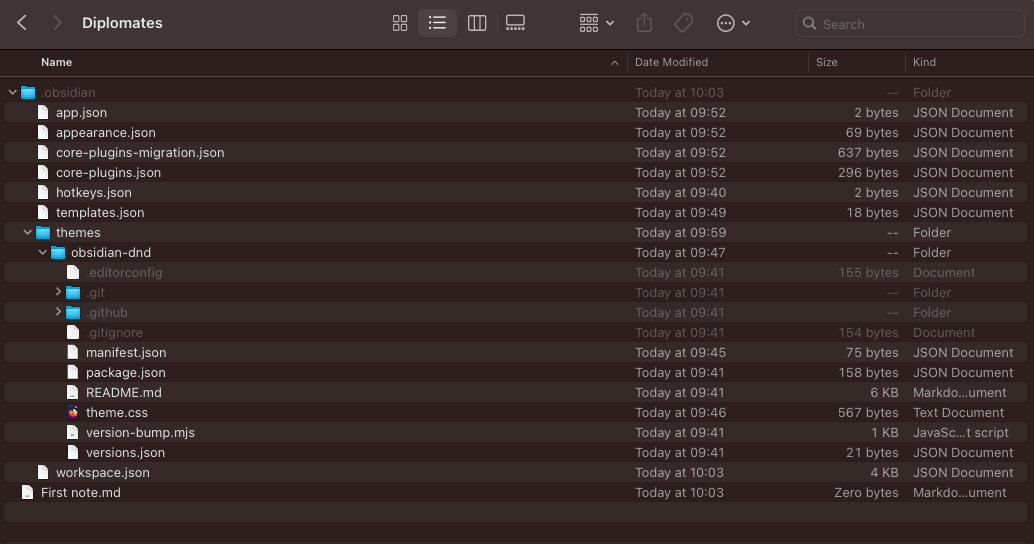
Task: Click the Diplomates window title
Action: (x=122, y=23)
